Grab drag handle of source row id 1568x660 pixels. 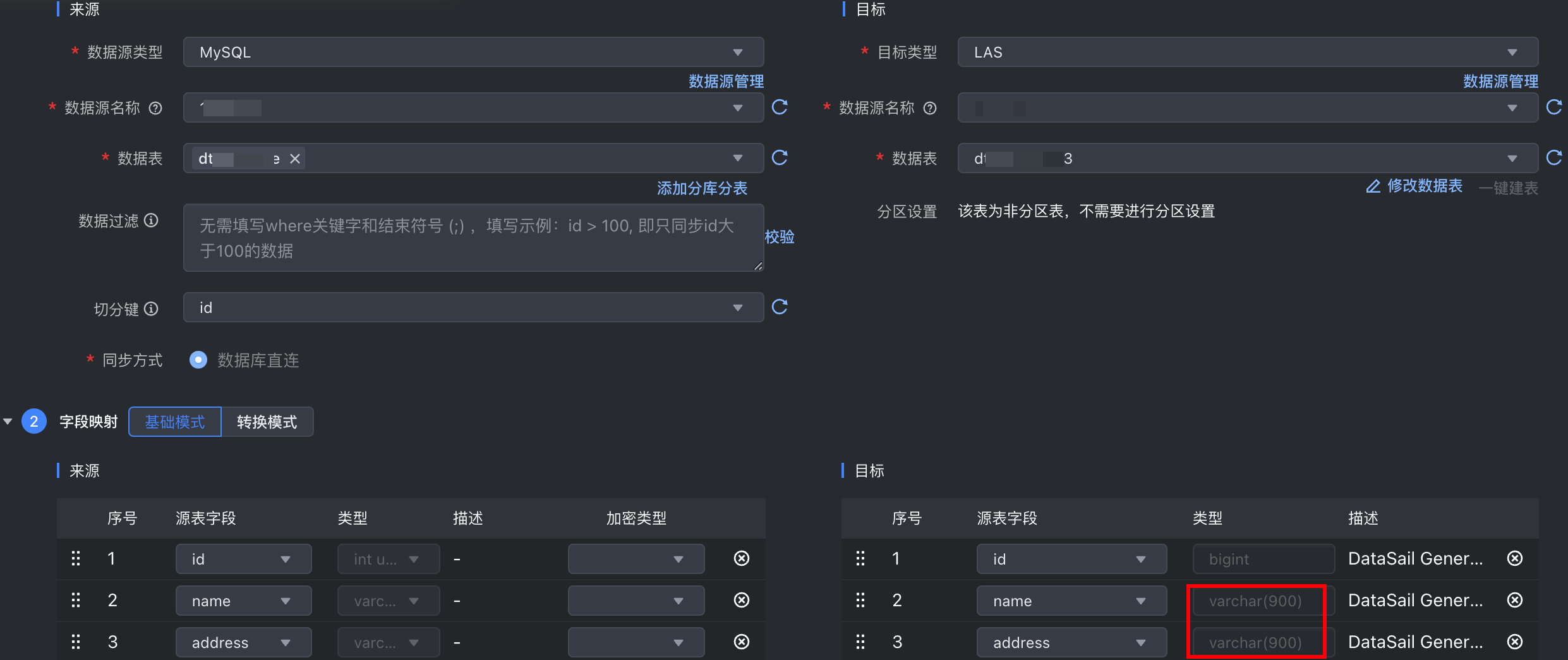click(76, 558)
